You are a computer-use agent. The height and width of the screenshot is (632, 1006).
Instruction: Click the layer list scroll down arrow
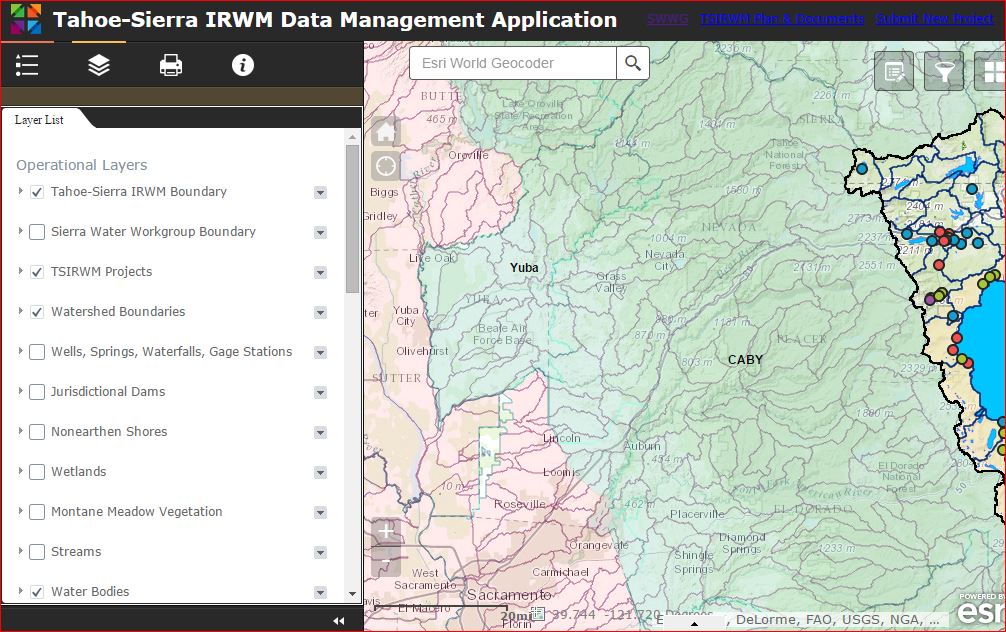(352, 594)
